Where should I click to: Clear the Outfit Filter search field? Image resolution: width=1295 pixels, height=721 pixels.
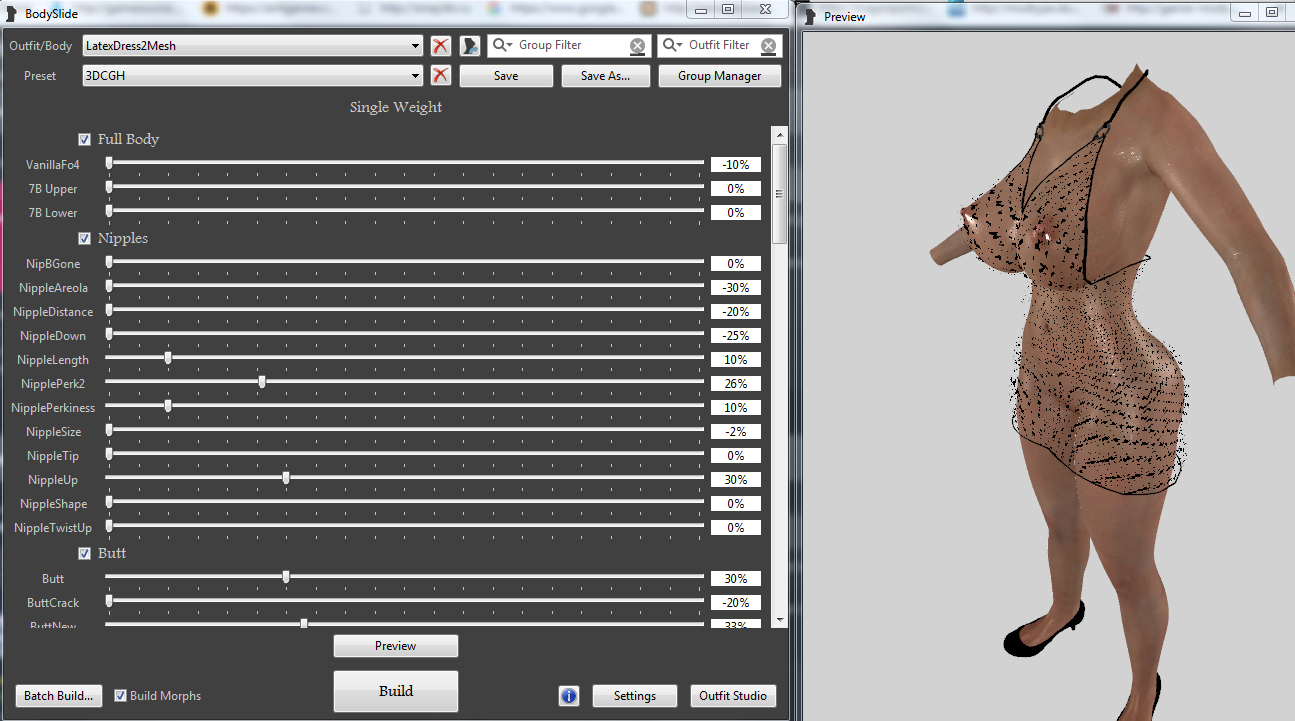tap(768, 46)
